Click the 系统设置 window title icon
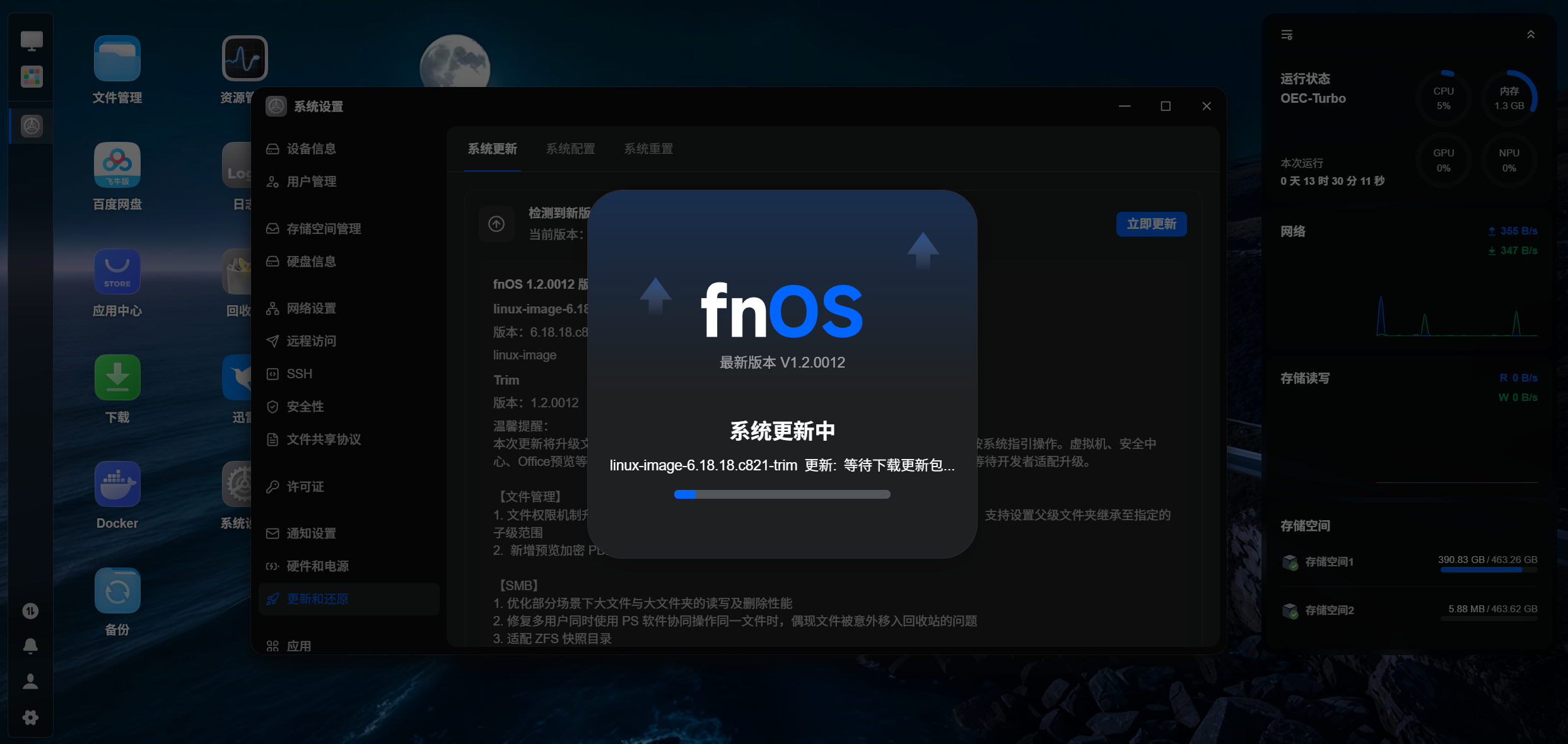 276,107
